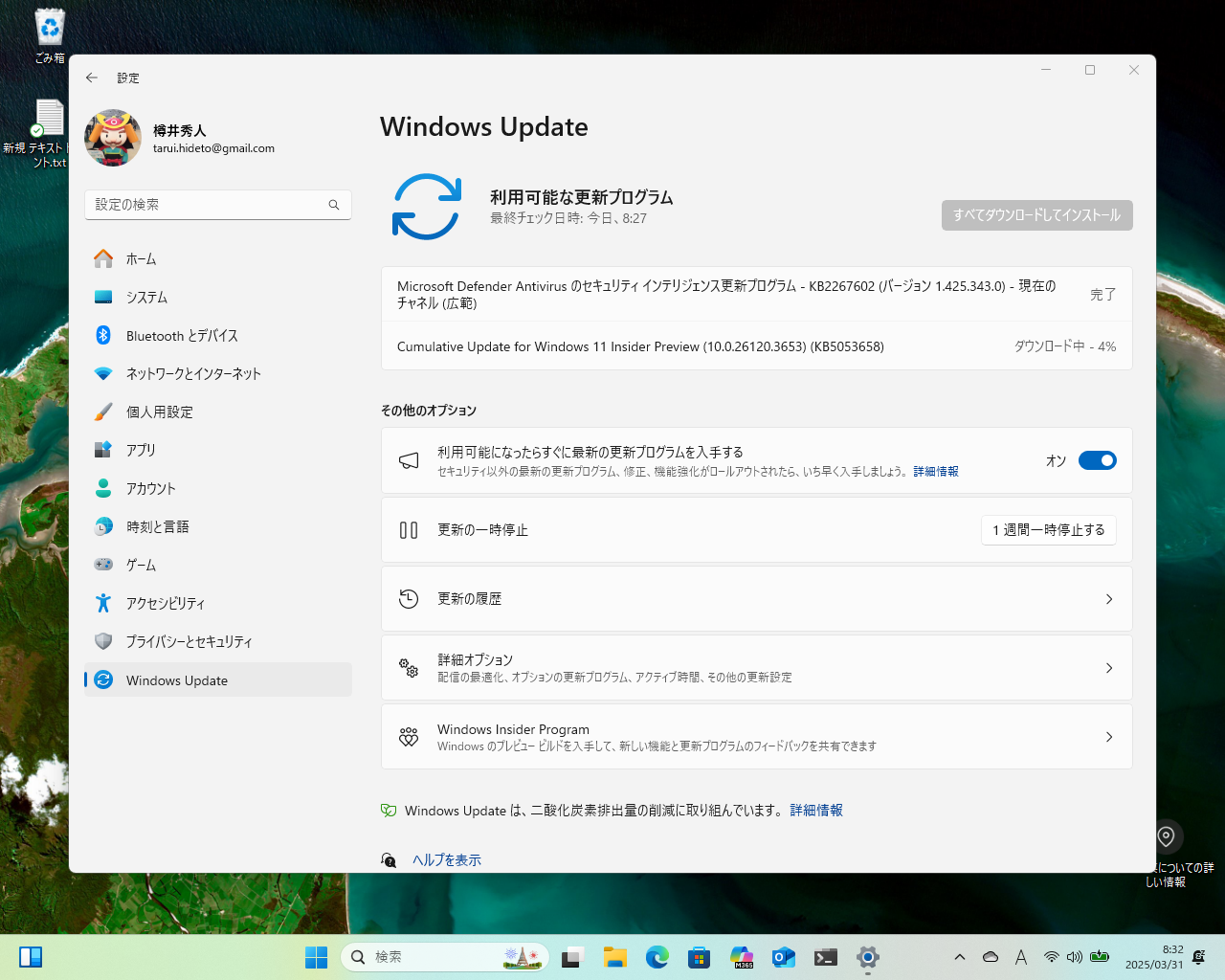Open ヘルプを表示
This screenshot has width=1225, height=980.
click(x=446, y=859)
